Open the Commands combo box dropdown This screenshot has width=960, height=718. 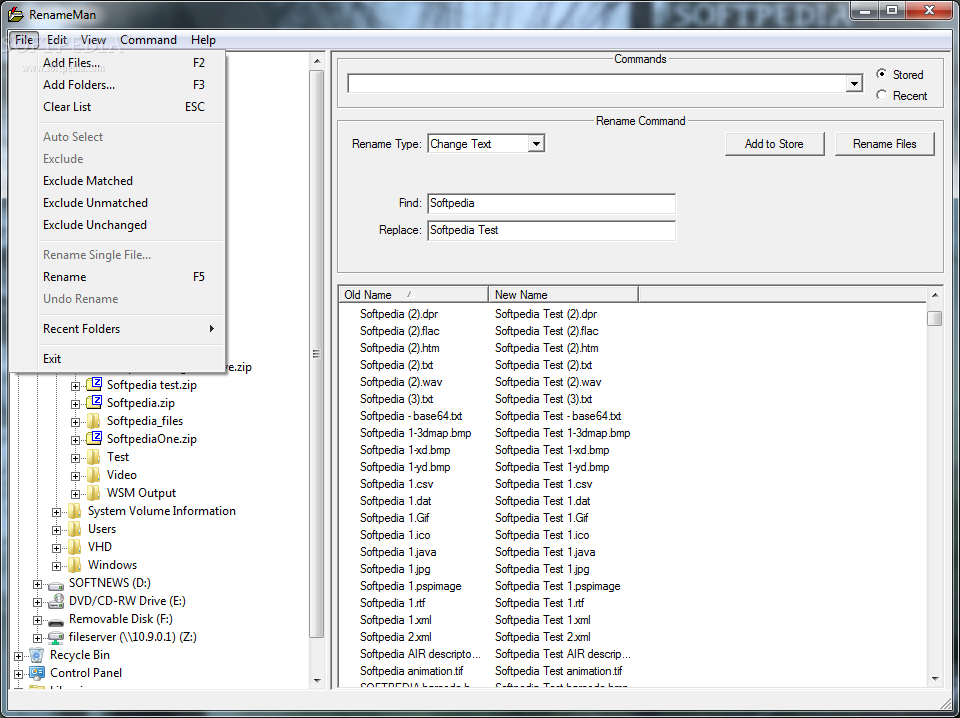(854, 84)
